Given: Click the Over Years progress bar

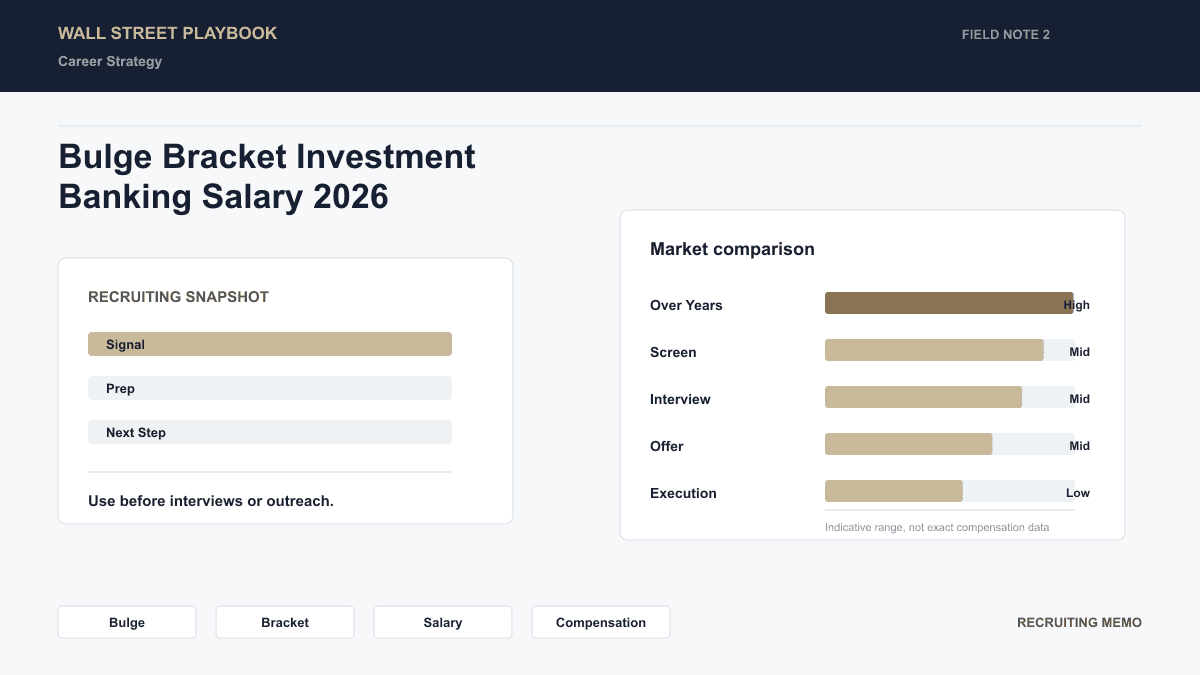Looking at the screenshot, I should [950, 303].
